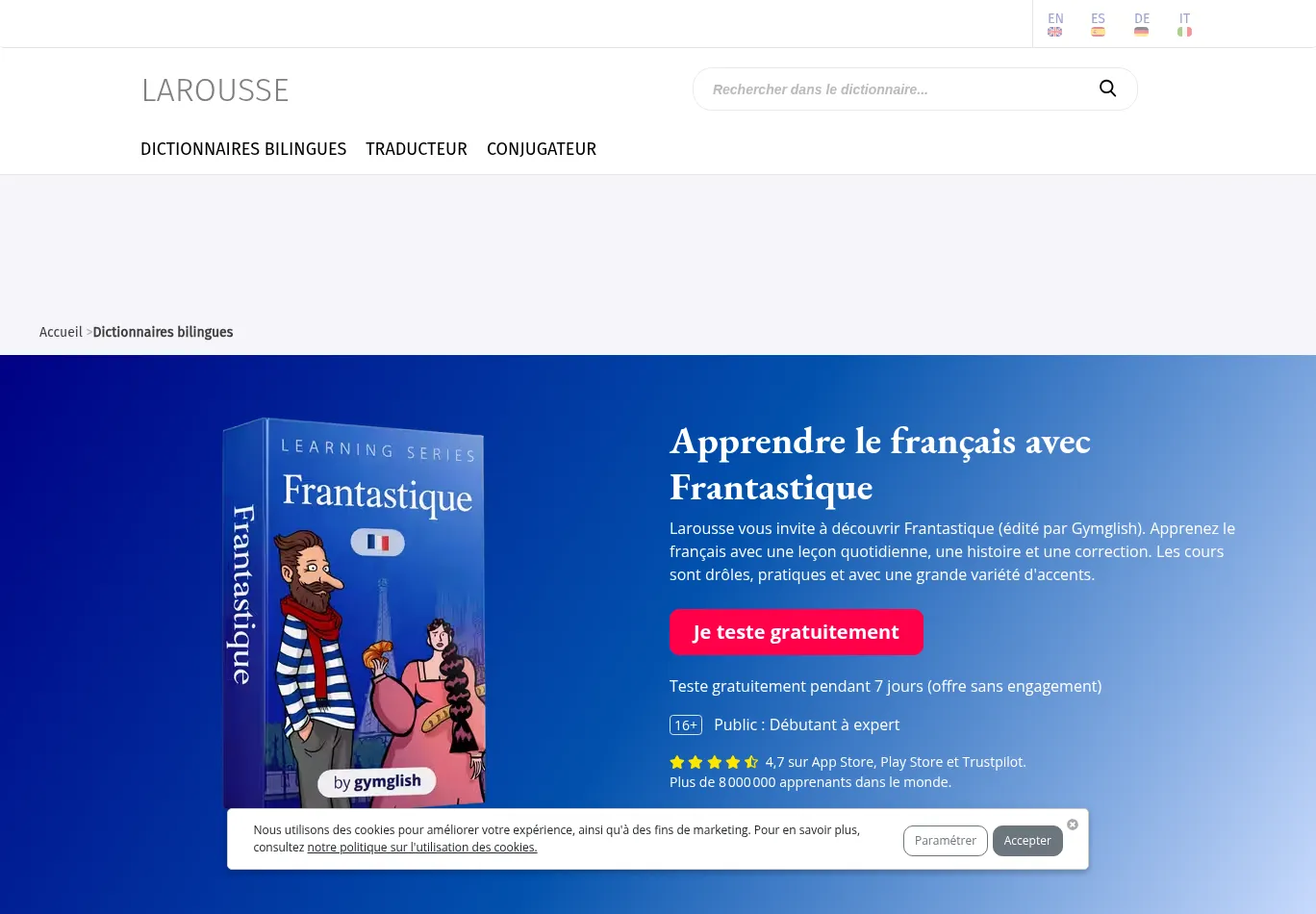The image size is (1316, 914).
Task: Open cookie settings via Paramétrer
Action: [946, 841]
